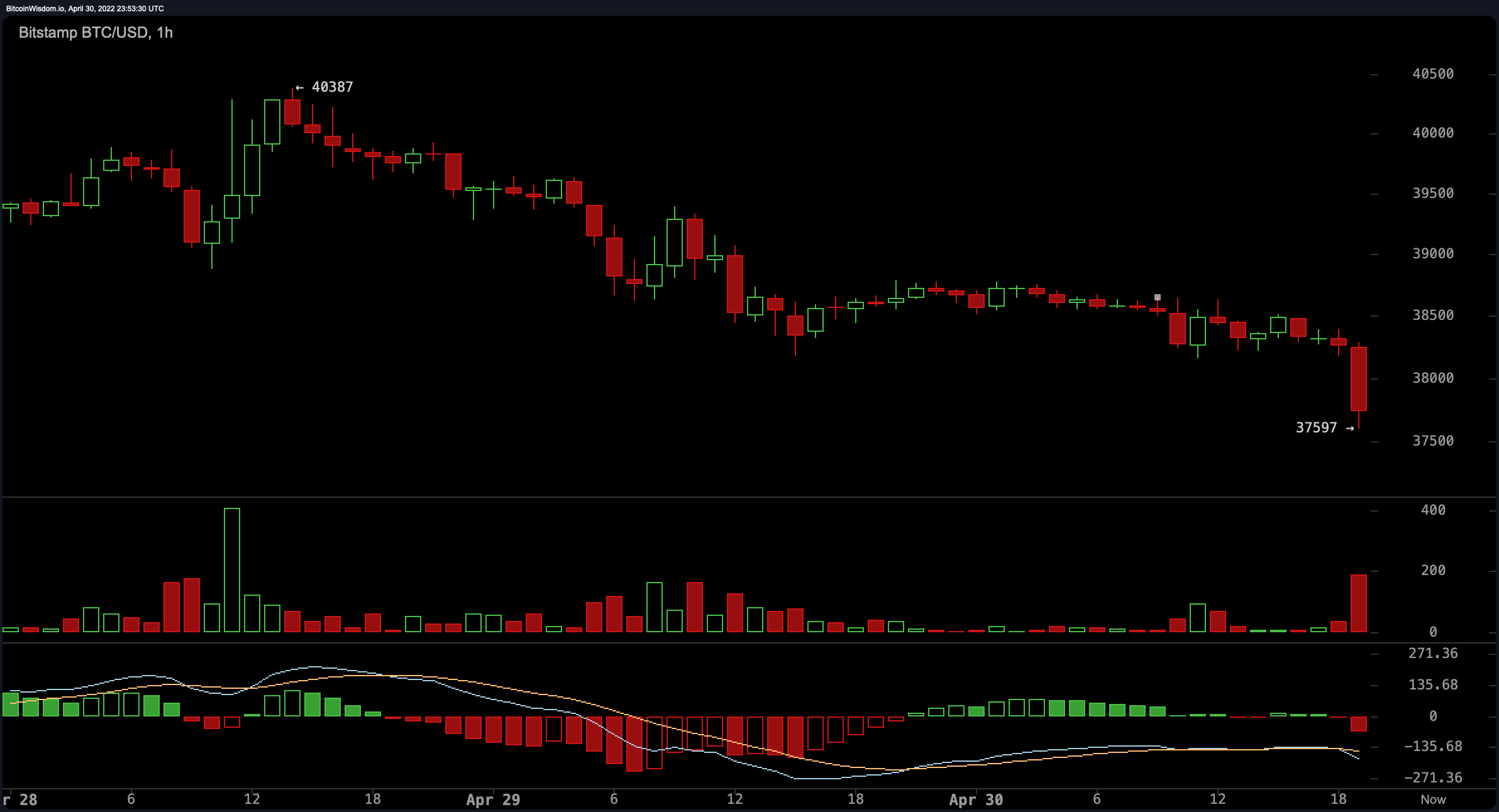Click the 38000 price axis label
Screen dimensions: 1499x812
click(x=1433, y=378)
